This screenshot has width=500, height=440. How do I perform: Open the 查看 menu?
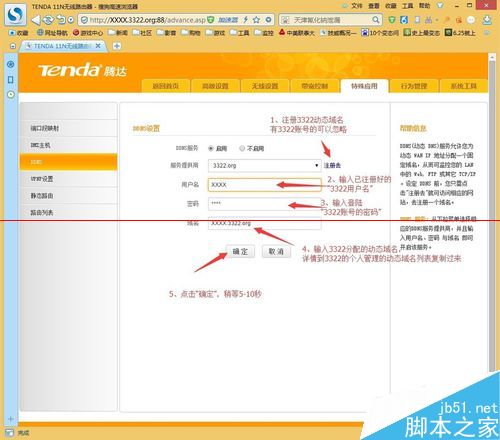tap(374, 6)
